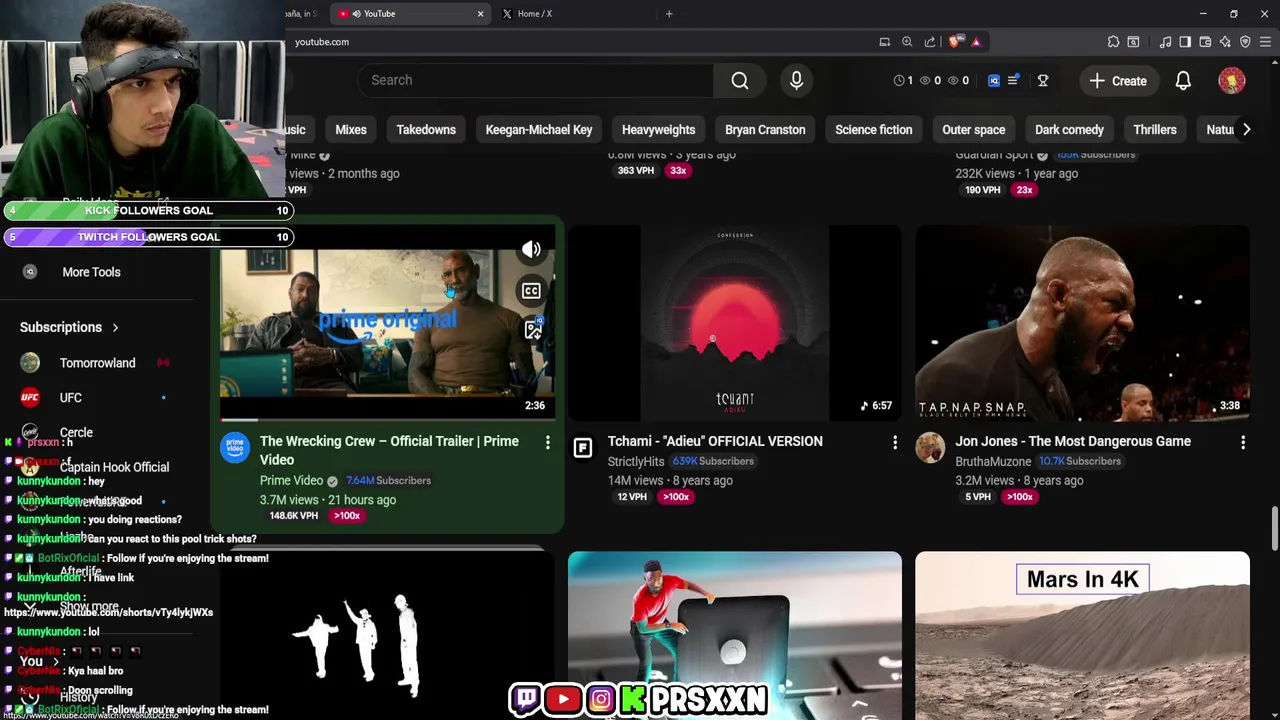Select the Mixes filter chip

point(351,130)
